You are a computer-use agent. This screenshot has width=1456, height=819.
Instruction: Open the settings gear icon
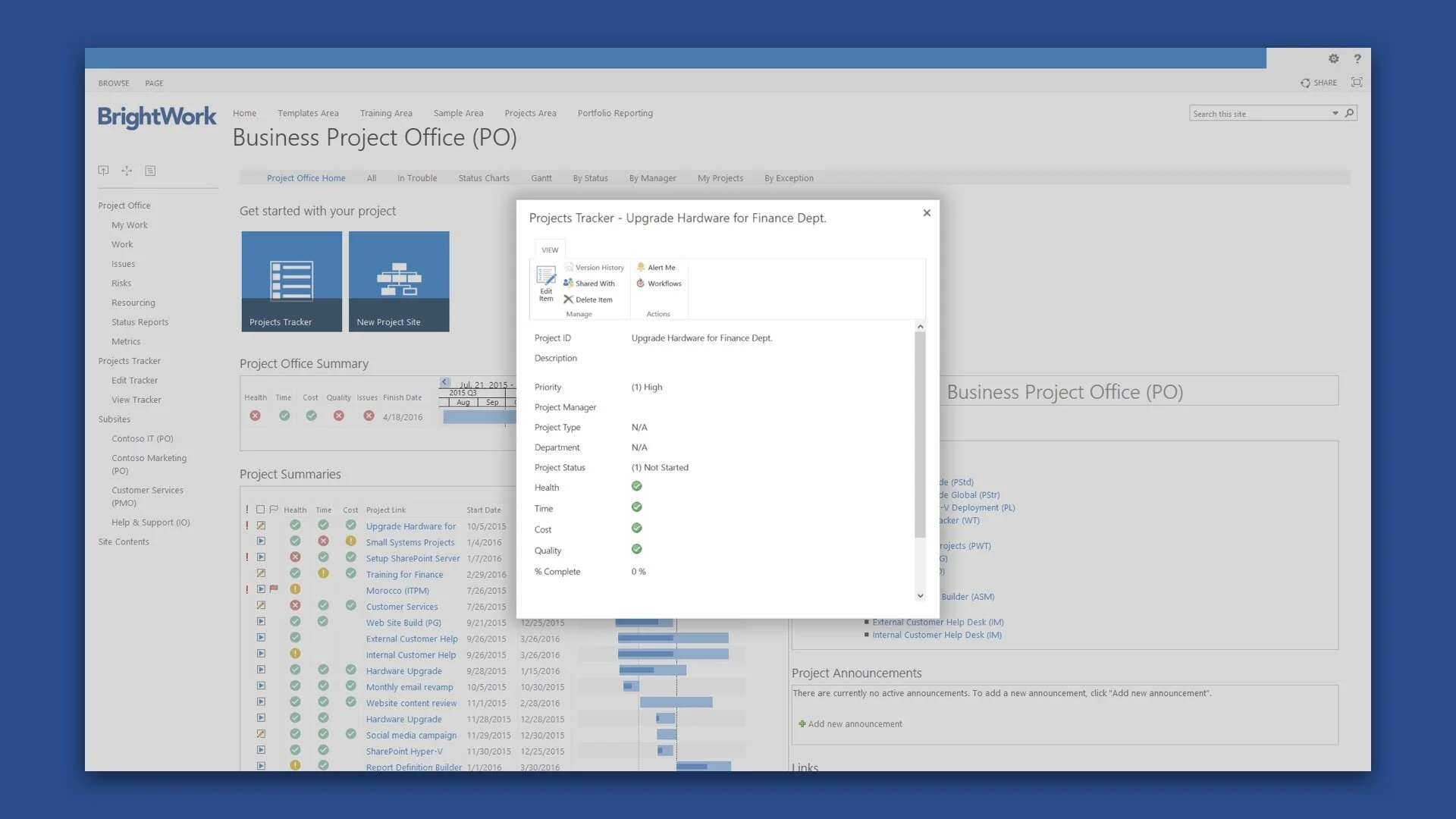[1333, 58]
